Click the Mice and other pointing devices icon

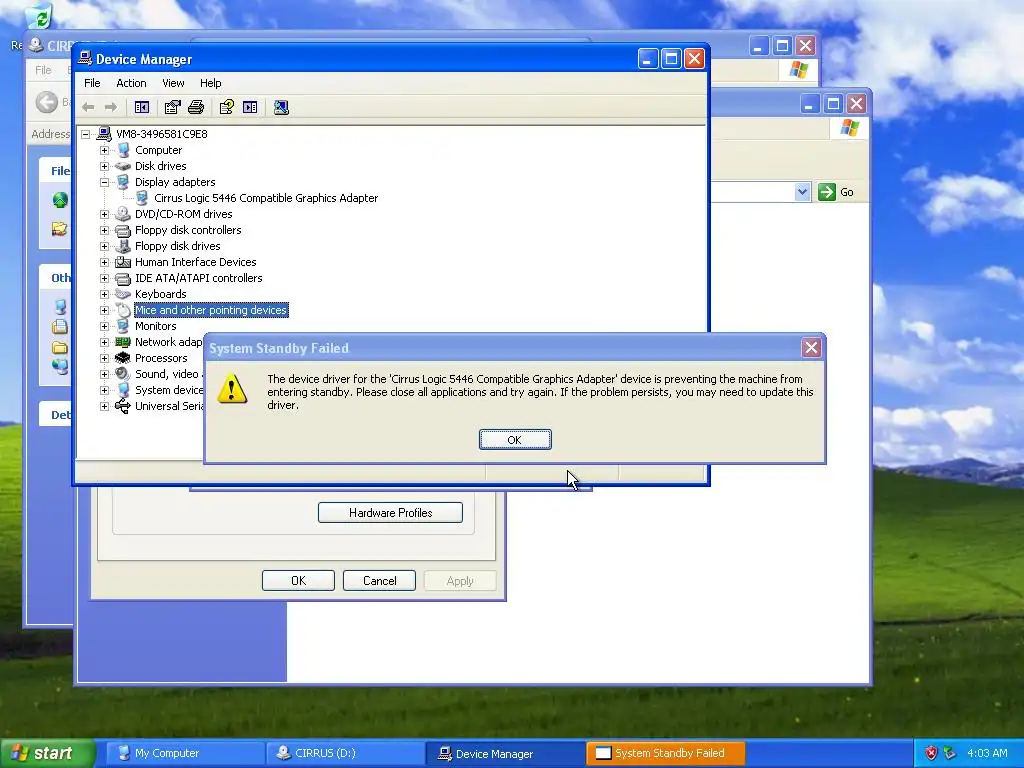123,310
